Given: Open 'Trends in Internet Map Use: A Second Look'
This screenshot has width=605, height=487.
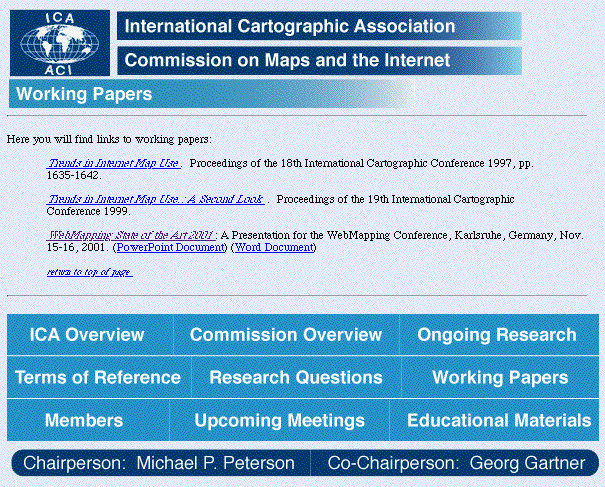Looking at the screenshot, I should [x=155, y=199].
